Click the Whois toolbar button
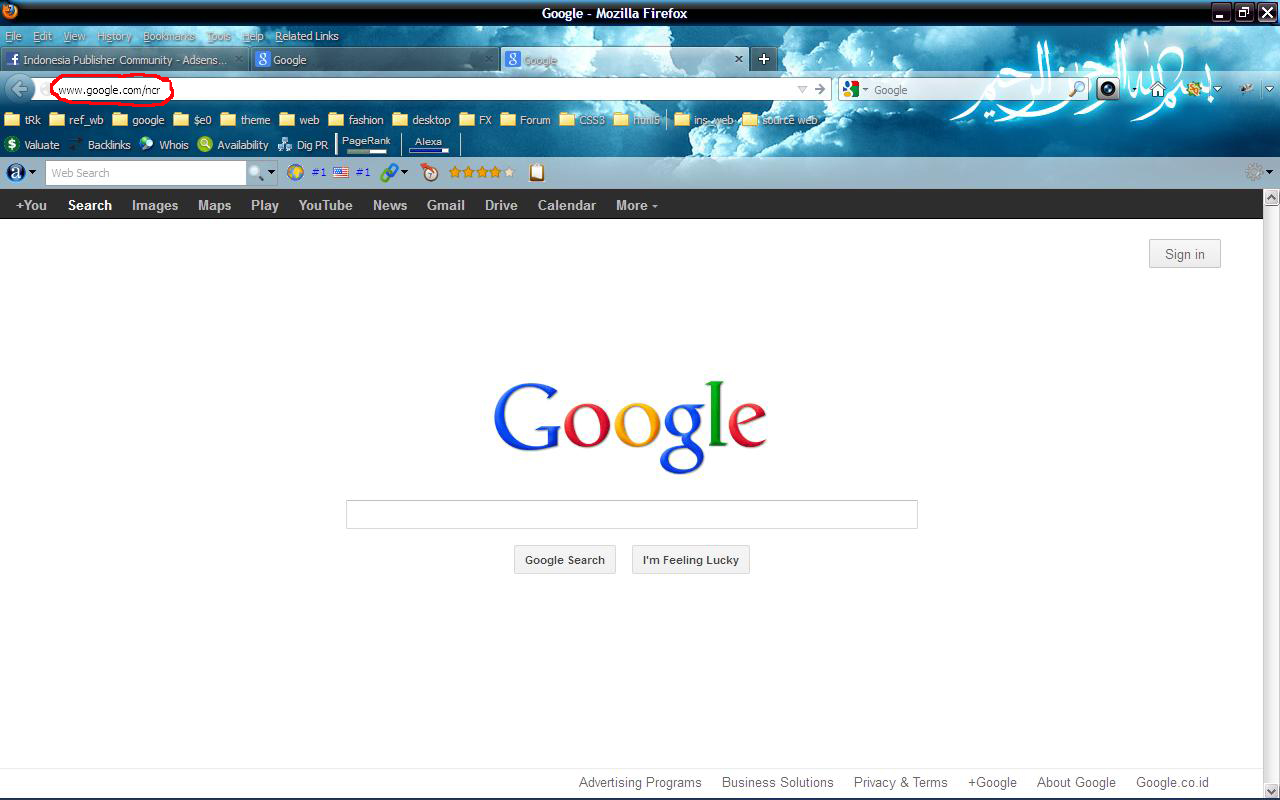Screen dimensions: 1280x800 [164, 144]
